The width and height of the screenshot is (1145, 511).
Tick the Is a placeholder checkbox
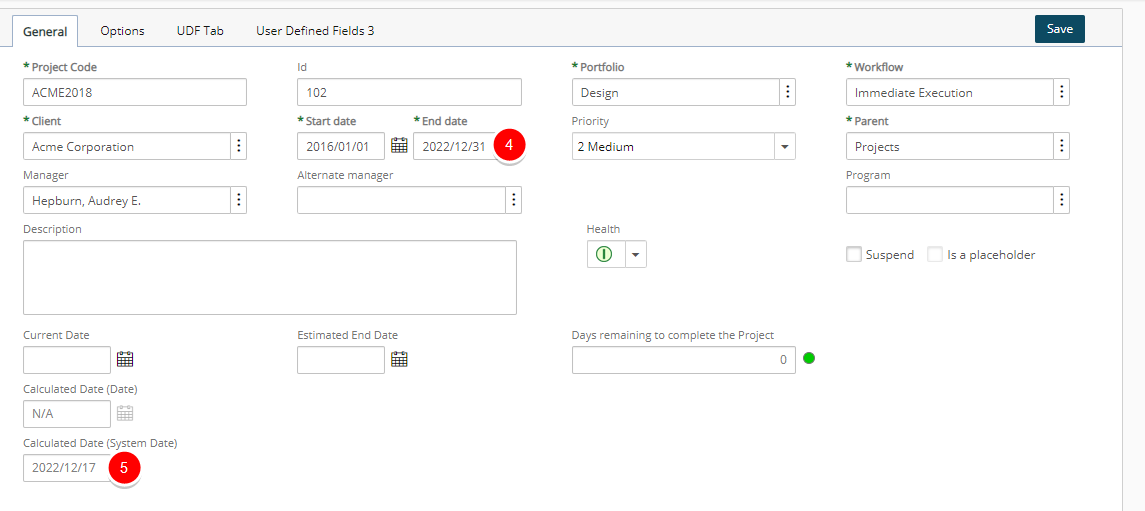coord(935,255)
